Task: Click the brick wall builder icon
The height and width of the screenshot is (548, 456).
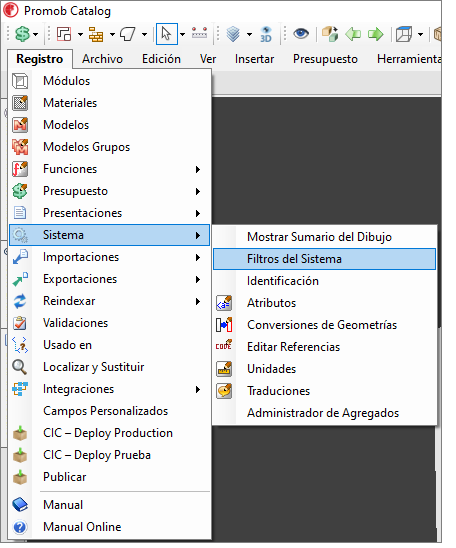Action: point(96,34)
